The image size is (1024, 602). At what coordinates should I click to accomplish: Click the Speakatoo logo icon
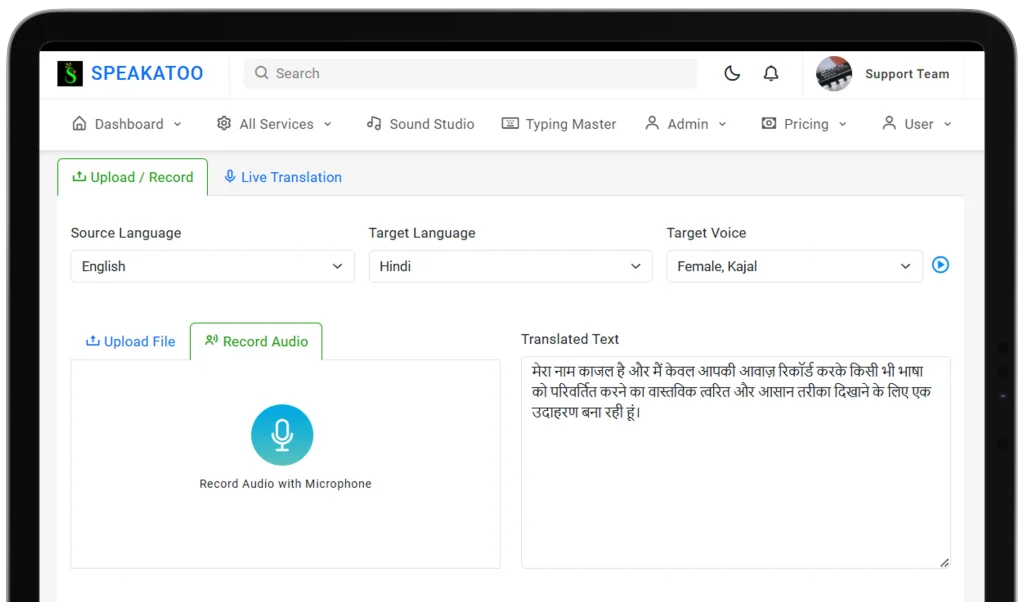(x=69, y=72)
